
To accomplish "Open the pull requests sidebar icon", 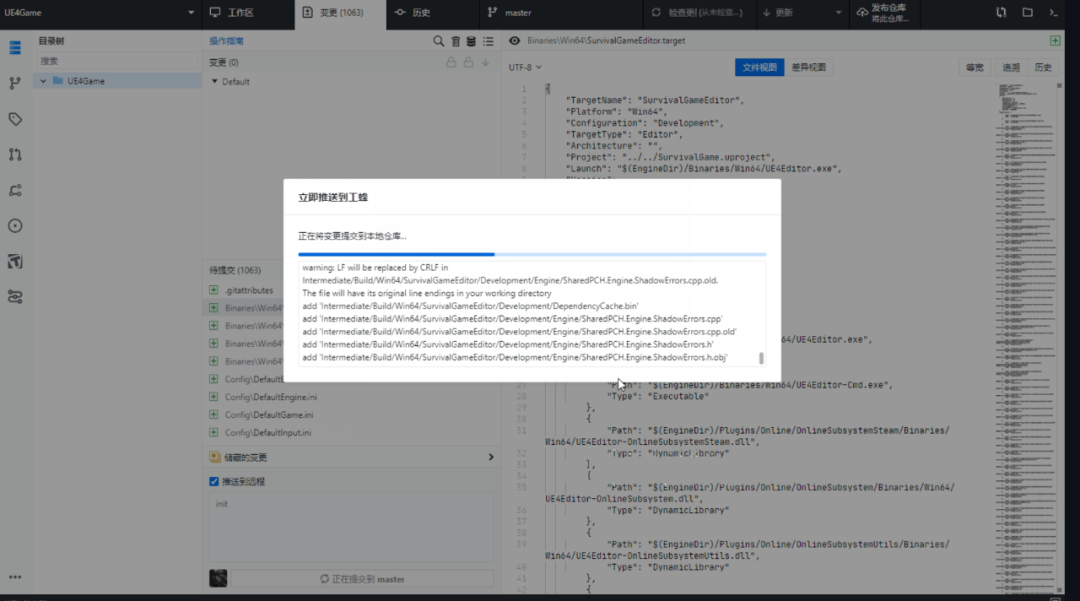I will coord(15,155).
